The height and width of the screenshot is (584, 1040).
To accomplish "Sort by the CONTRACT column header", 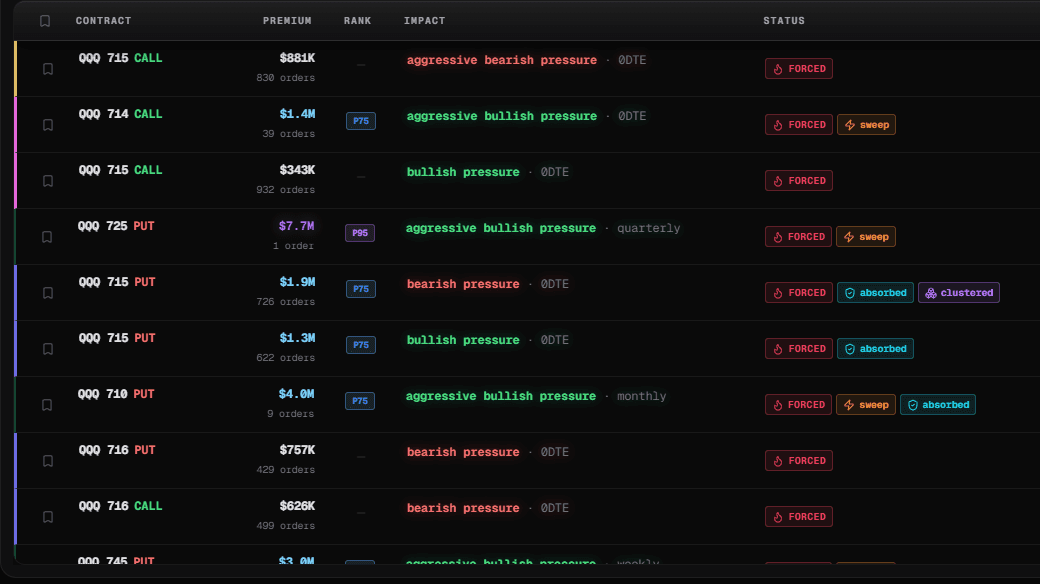I will [x=103, y=21].
